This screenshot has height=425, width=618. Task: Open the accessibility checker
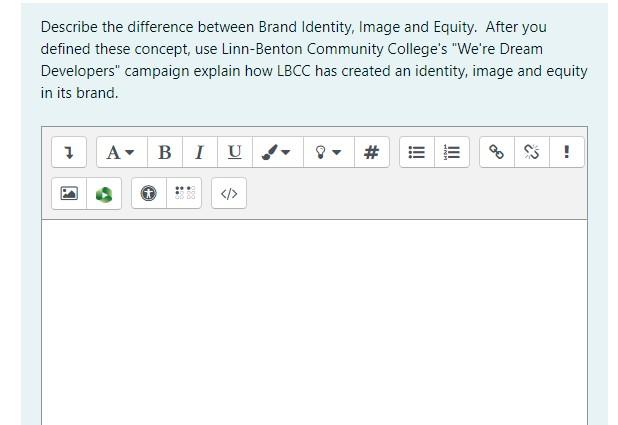(149, 193)
